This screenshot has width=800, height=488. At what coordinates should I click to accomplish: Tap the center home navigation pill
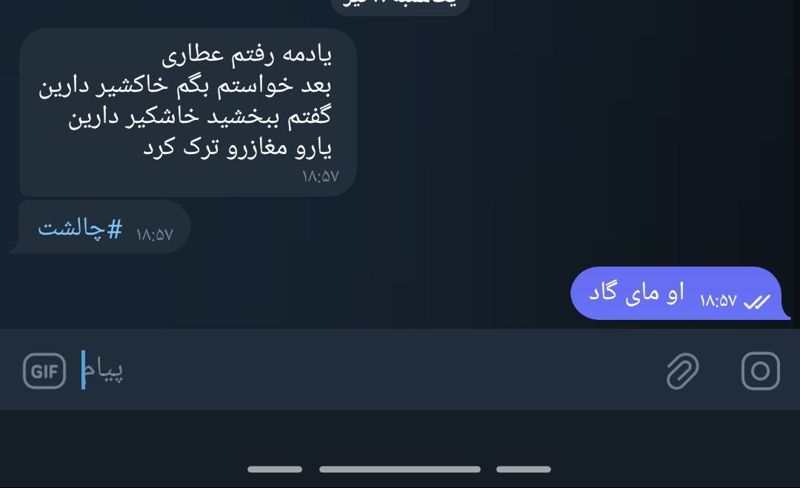pos(400,469)
